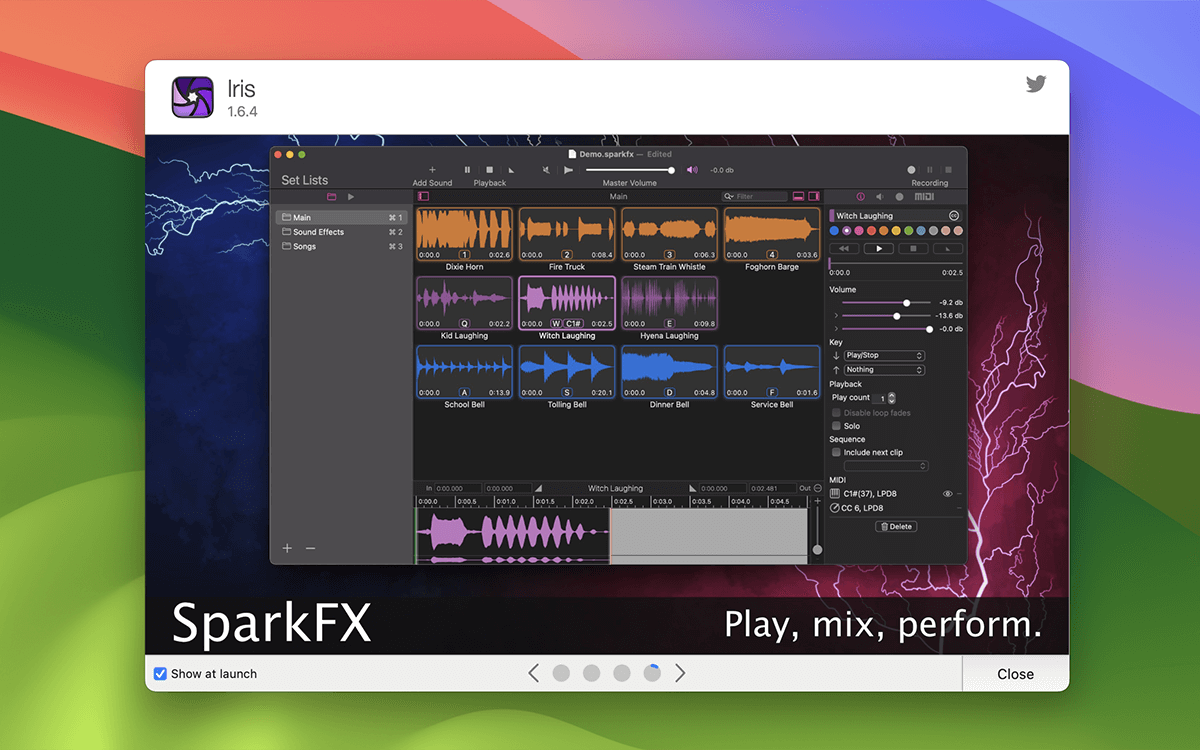Toggle the left sidebar panel icon
This screenshot has width=1200, height=750.
(x=423, y=197)
